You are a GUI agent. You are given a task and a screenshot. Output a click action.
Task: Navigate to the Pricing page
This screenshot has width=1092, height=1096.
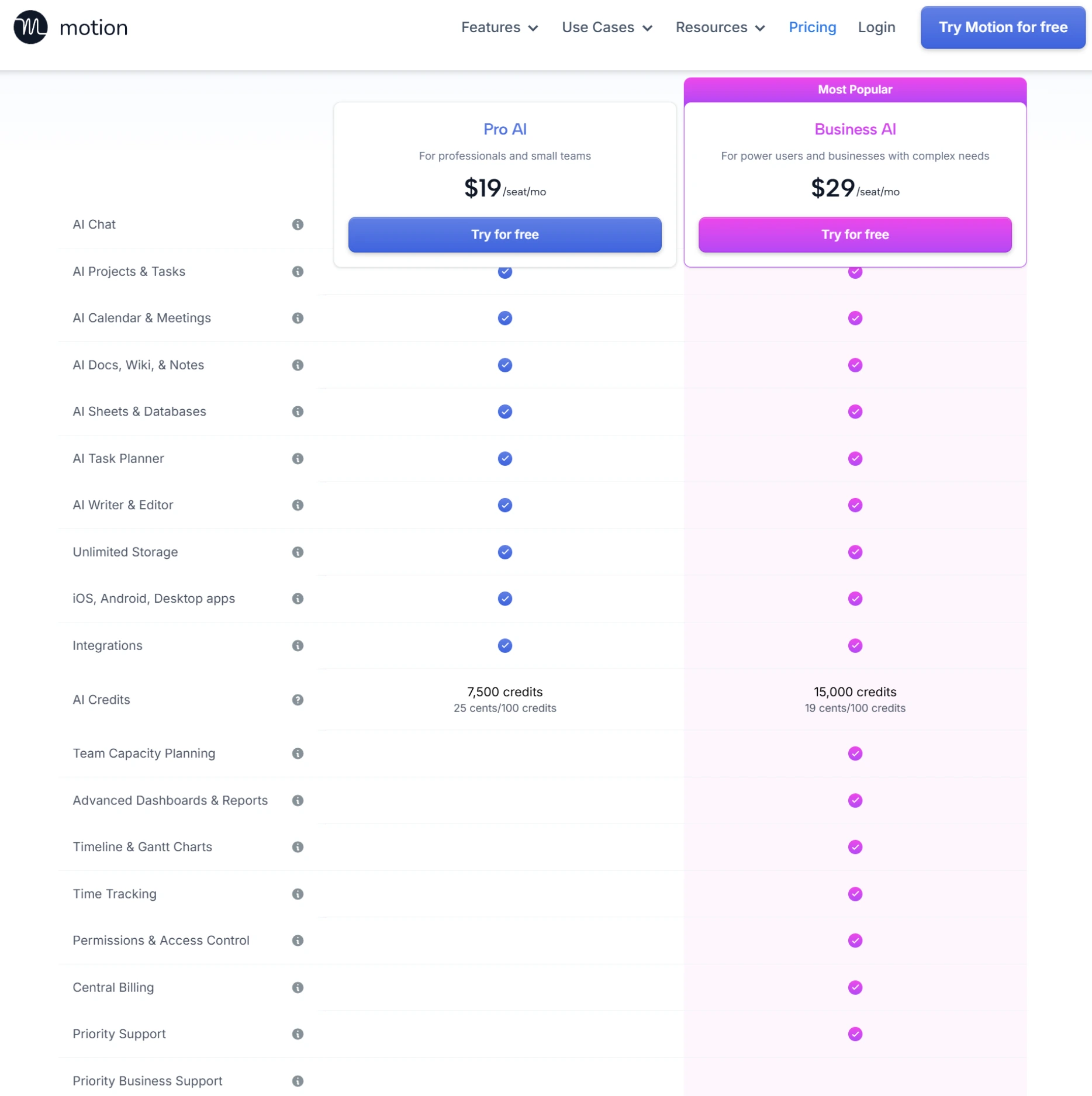pyautogui.click(x=812, y=27)
